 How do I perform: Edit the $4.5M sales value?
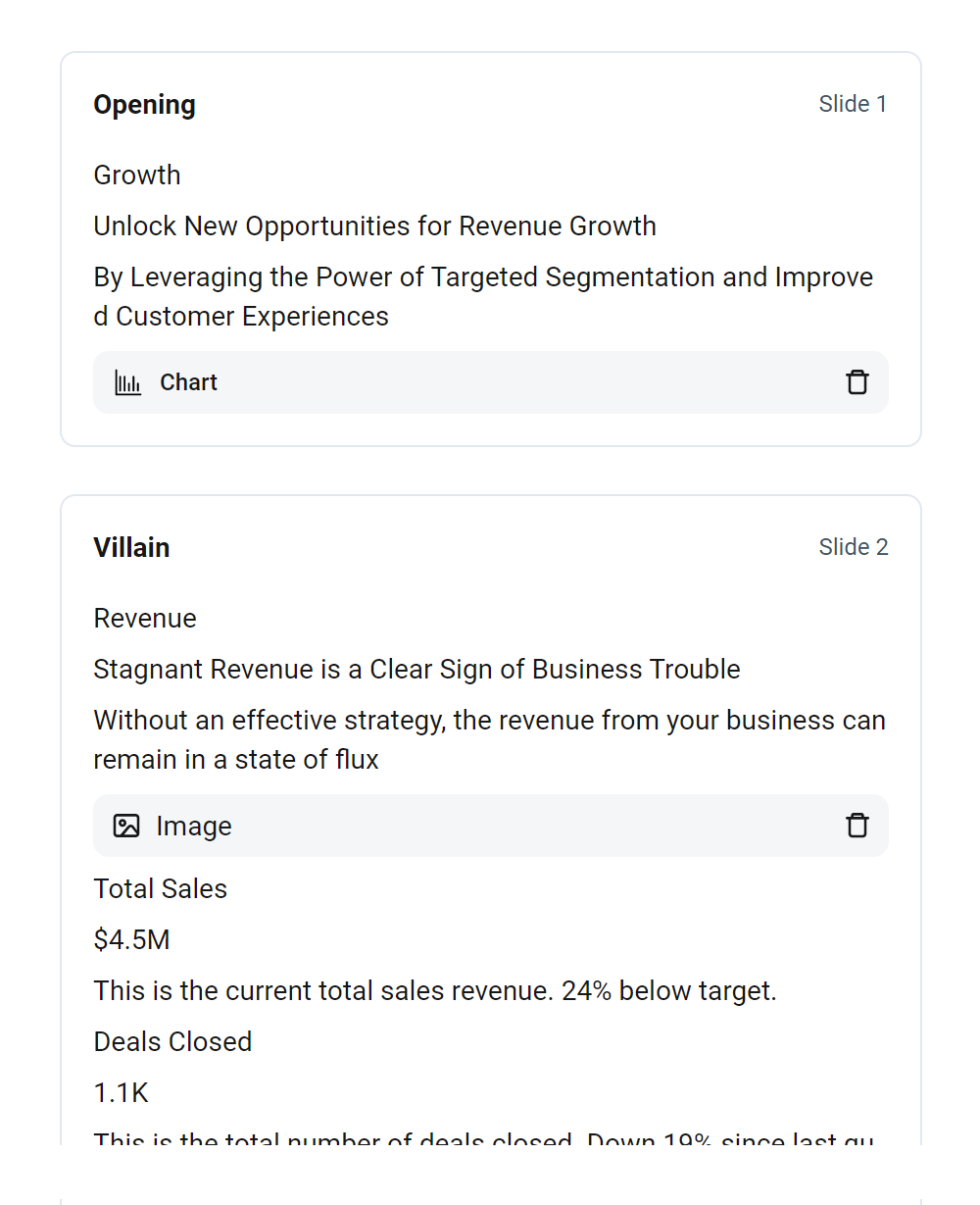(x=131, y=940)
